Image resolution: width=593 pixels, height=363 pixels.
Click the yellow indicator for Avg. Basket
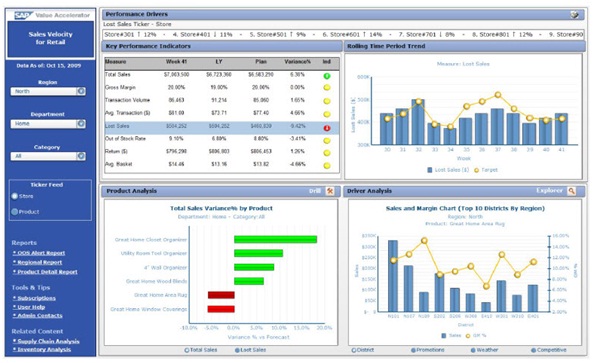(327, 165)
